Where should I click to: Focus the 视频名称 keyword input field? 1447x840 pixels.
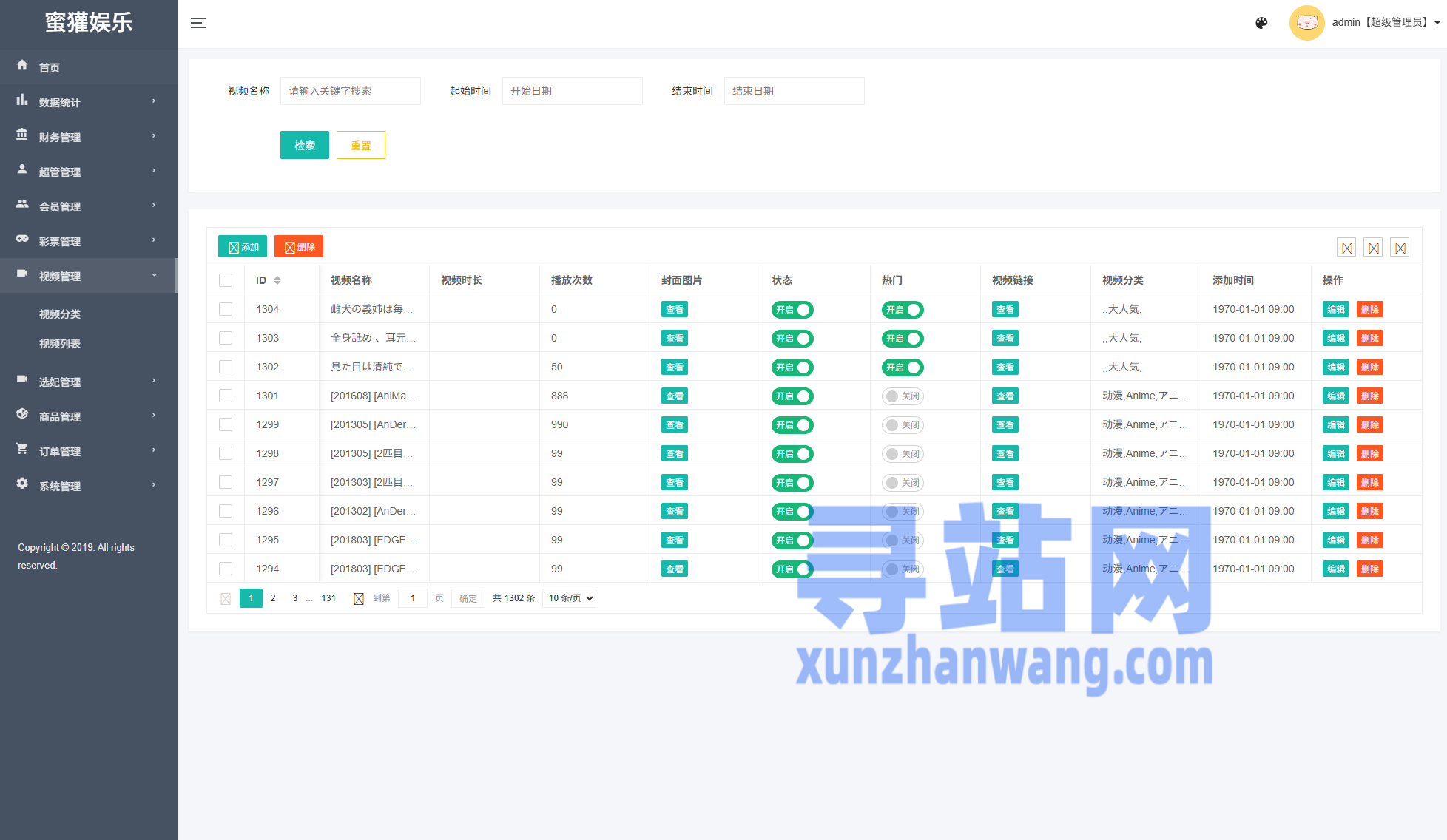click(x=350, y=91)
